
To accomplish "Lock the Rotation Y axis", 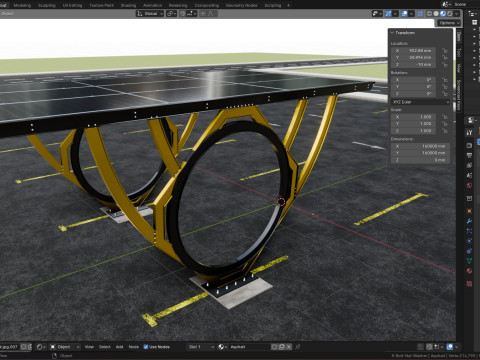I will point(444,87).
